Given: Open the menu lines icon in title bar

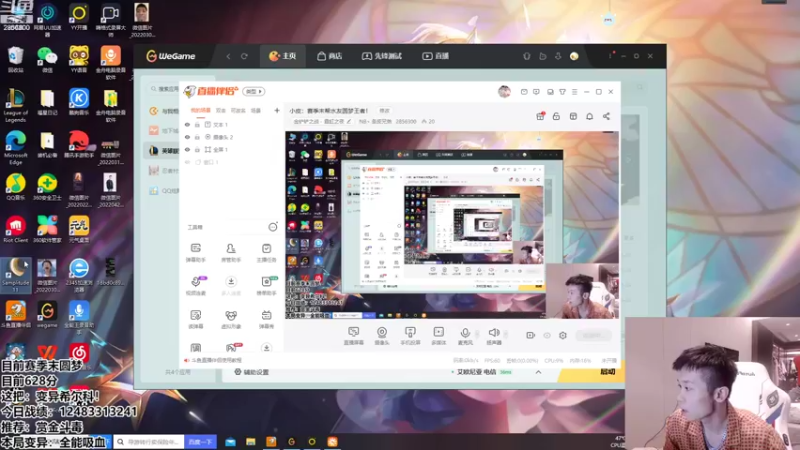Looking at the screenshot, I should [x=574, y=92].
